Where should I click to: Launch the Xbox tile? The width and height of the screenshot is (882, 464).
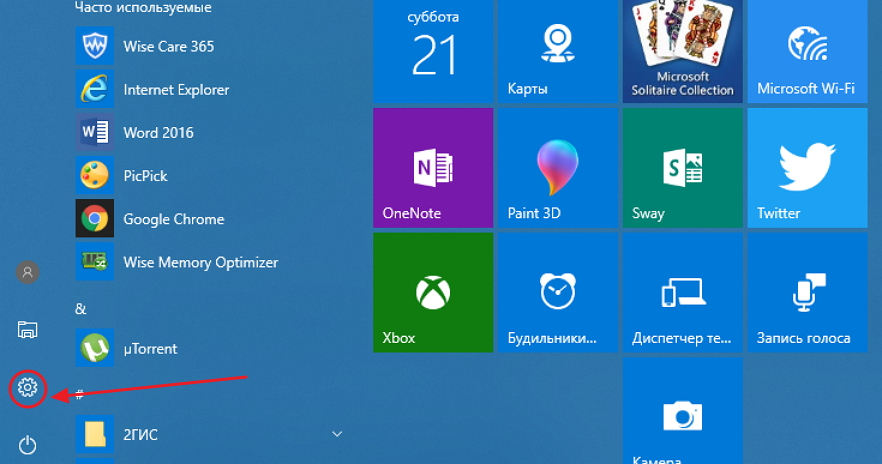[x=433, y=293]
